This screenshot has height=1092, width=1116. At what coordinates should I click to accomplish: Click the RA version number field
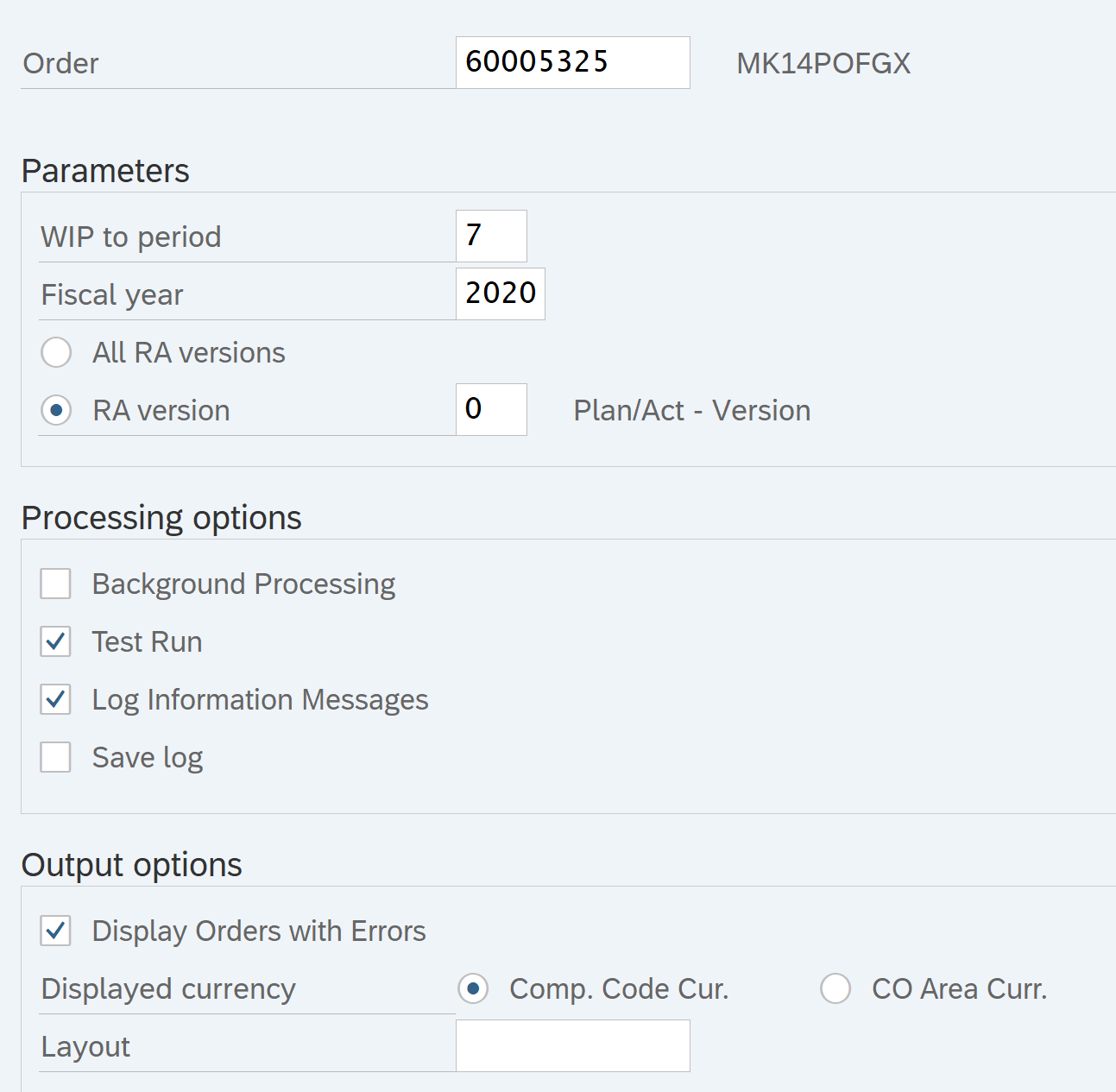pos(491,409)
